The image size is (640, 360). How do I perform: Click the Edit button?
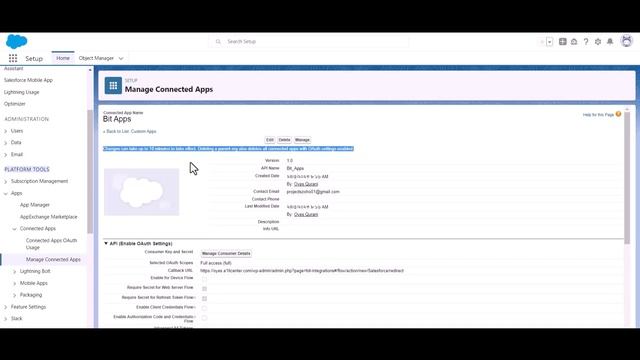(270, 140)
